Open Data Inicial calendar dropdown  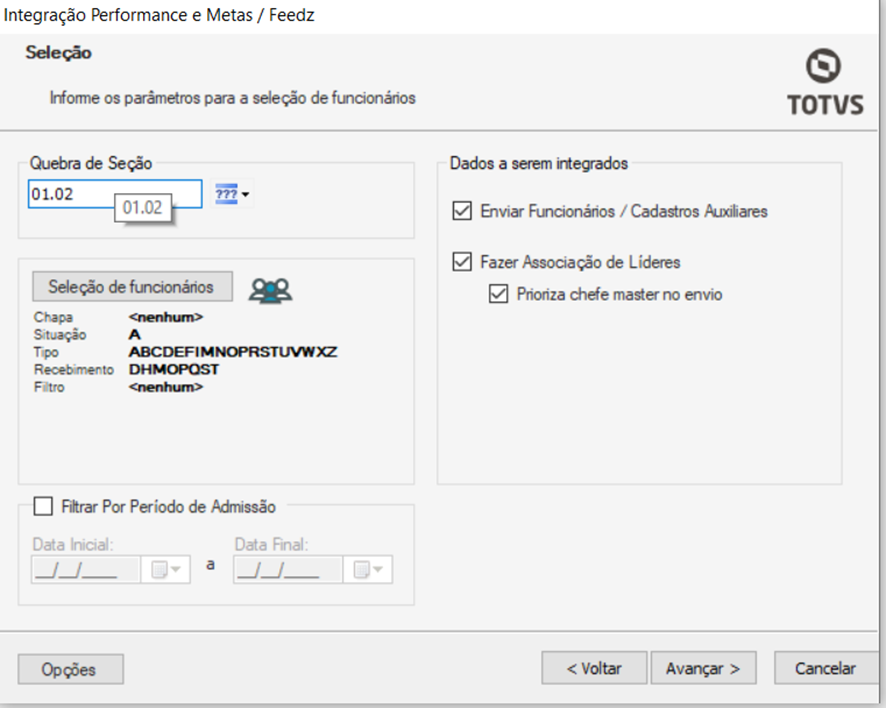166,569
